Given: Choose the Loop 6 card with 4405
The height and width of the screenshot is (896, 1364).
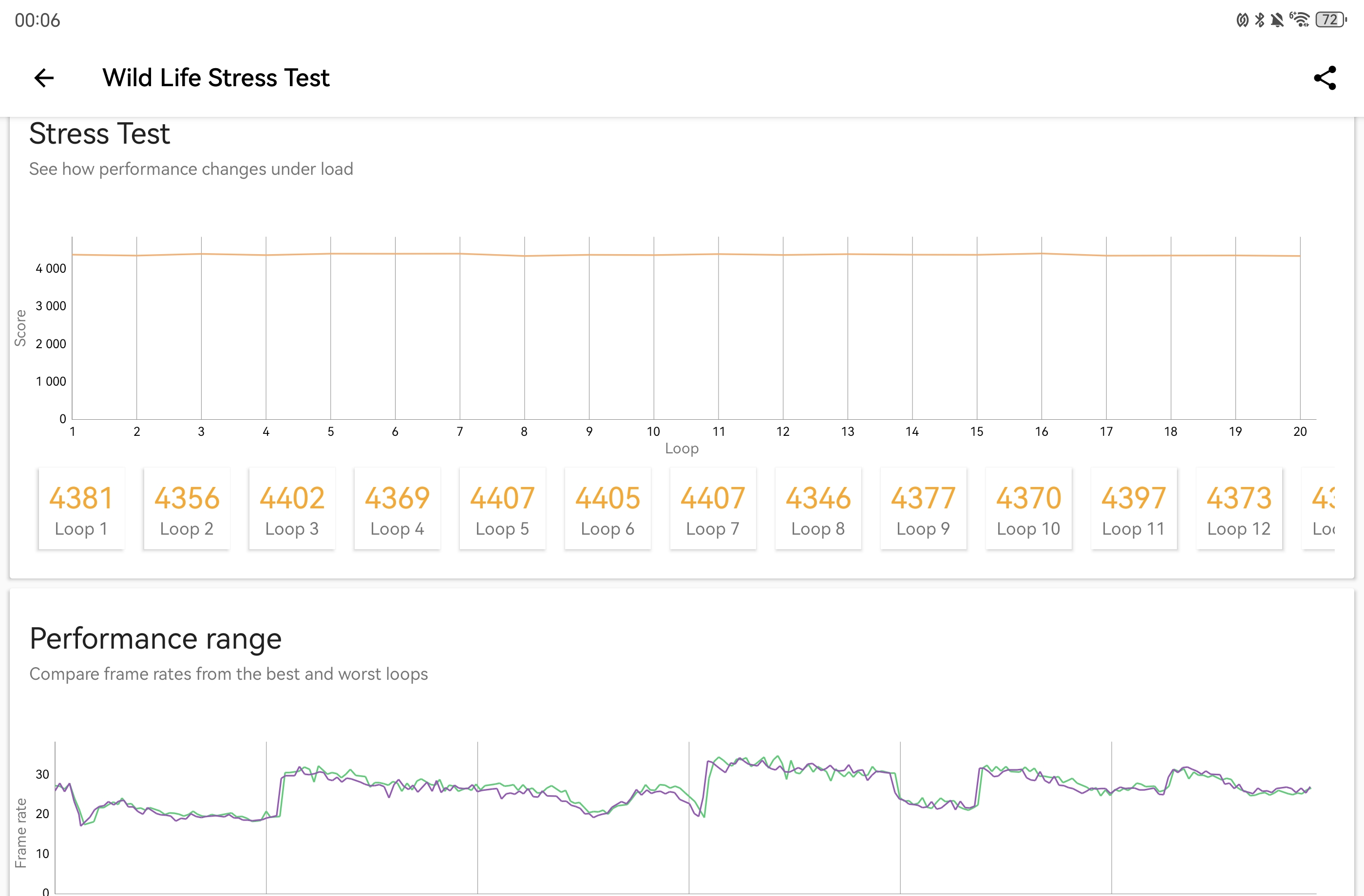Looking at the screenshot, I should (x=607, y=509).
